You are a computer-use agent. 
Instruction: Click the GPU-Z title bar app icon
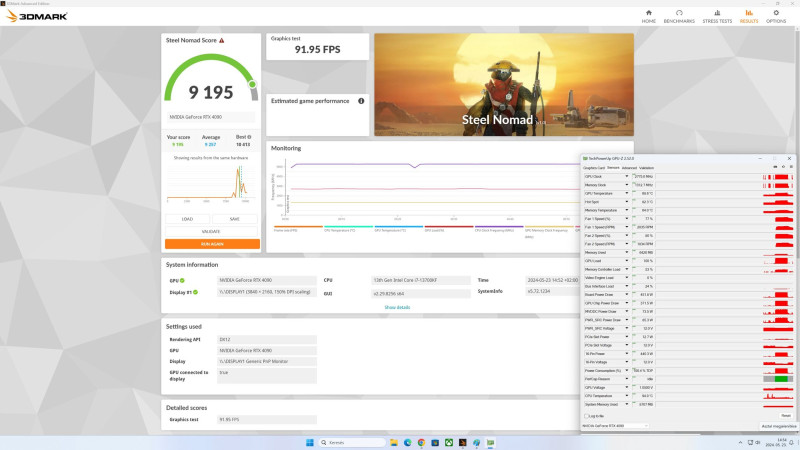pyautogui.click(x=585, y=159)
